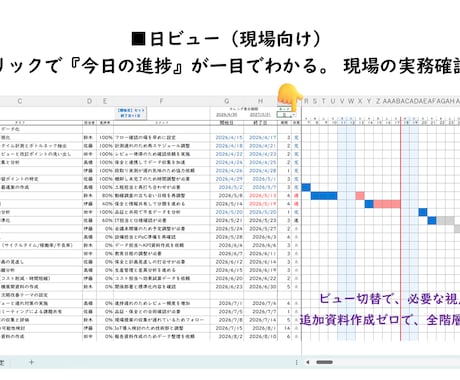The image size is (460, 380).
Task: Select column Y header
Action: [x=369, y=101]
